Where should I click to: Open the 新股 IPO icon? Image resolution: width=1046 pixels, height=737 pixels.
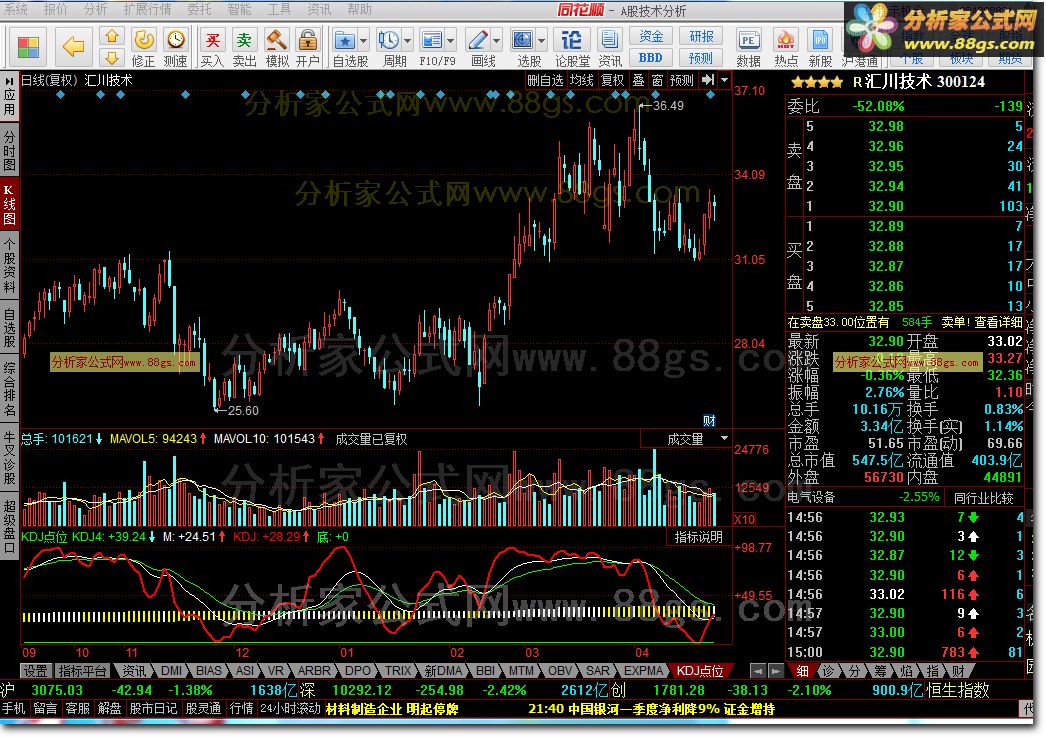(820, 41)
